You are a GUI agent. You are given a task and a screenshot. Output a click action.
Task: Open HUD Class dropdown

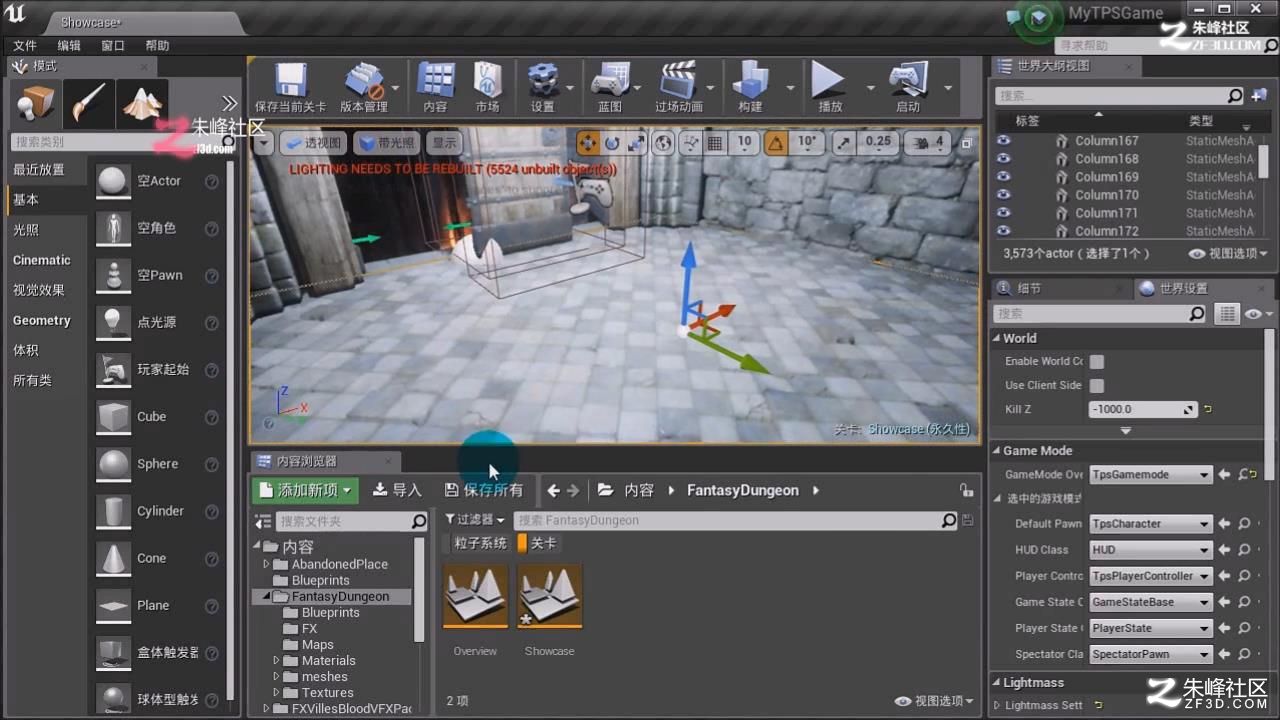click(x=1150, y=550)
